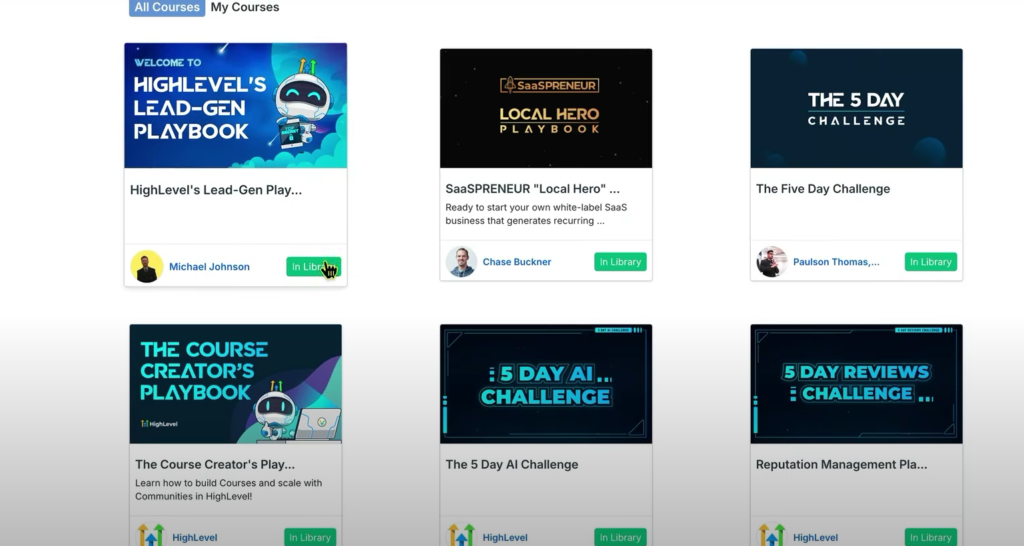Screen dimensions: 1024x546
Task: Click In Library button on SaaSPRENEUR card
Action: coord(620,262)
